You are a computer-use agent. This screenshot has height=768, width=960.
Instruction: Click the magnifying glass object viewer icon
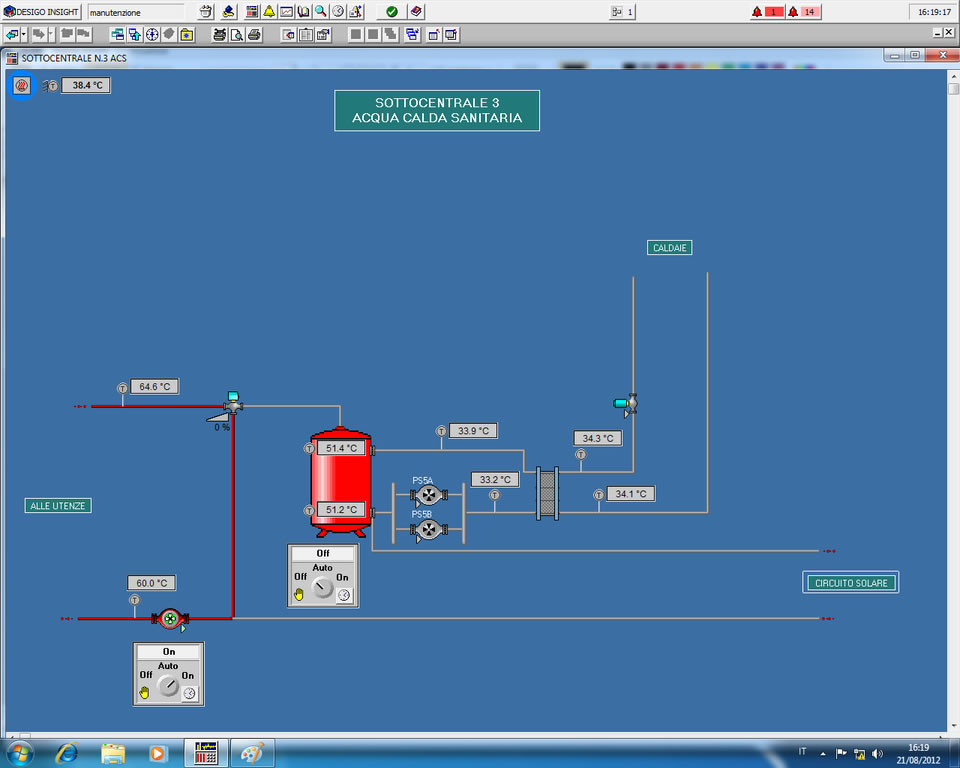(321, 12)
